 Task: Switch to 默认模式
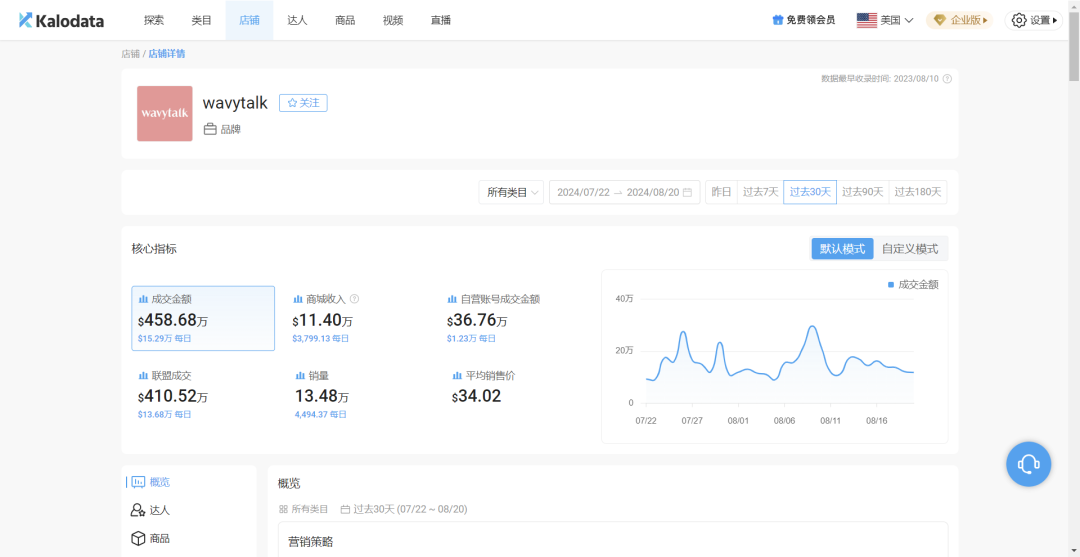[842, 249]
